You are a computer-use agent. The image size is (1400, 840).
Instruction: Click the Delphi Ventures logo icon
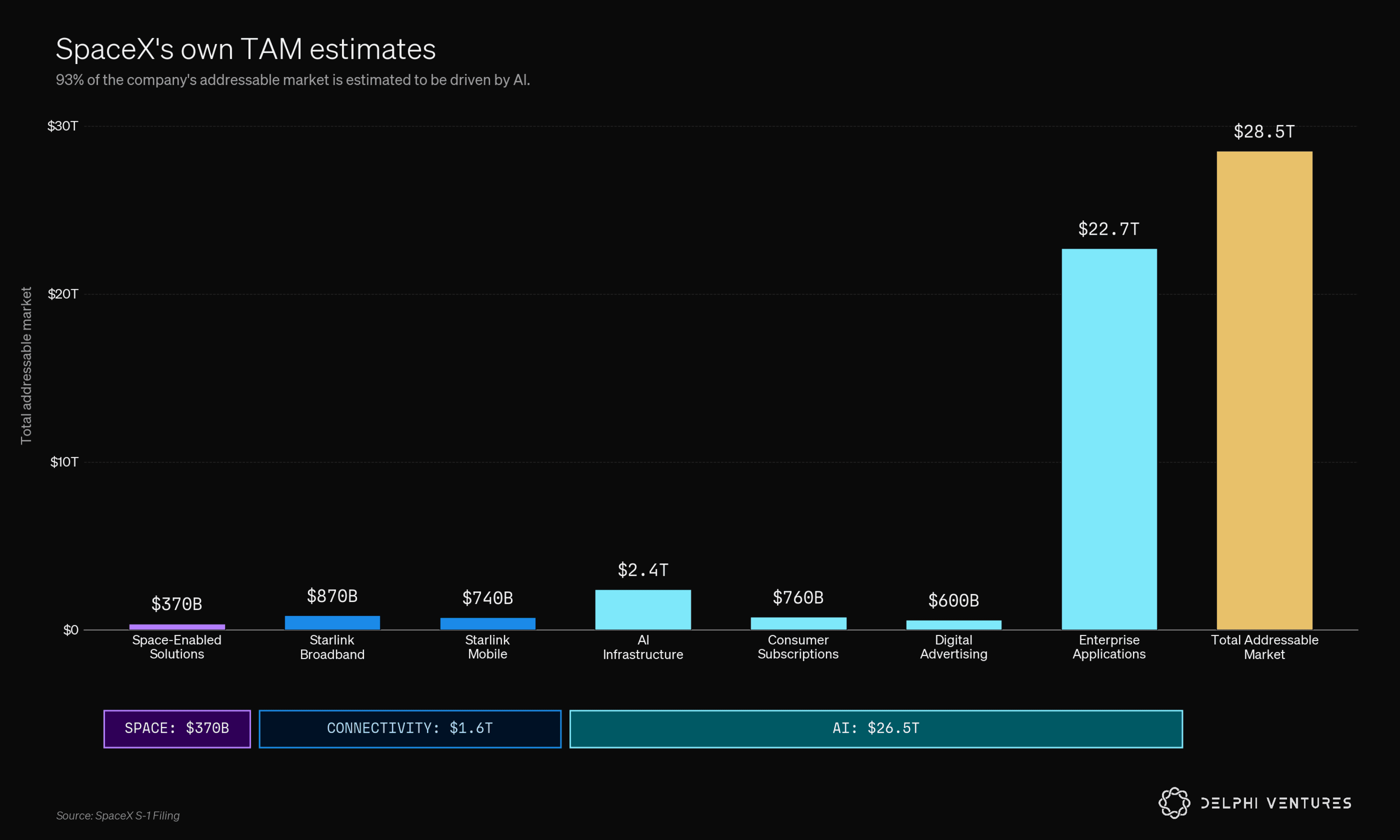point(1174,803)
